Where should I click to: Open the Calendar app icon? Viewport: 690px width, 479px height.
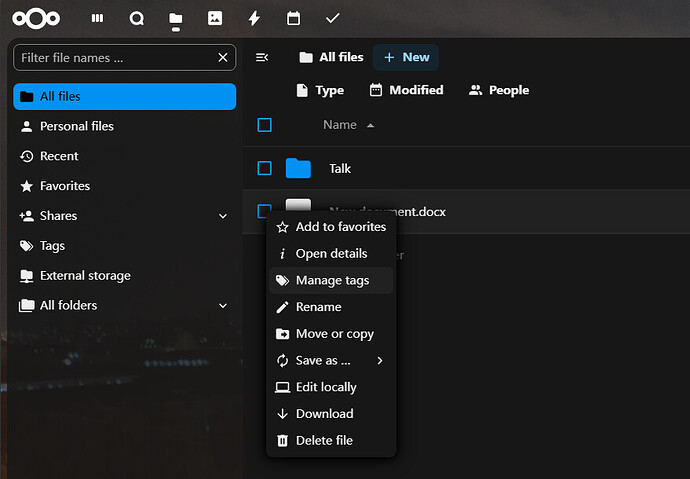pos(293,18)
